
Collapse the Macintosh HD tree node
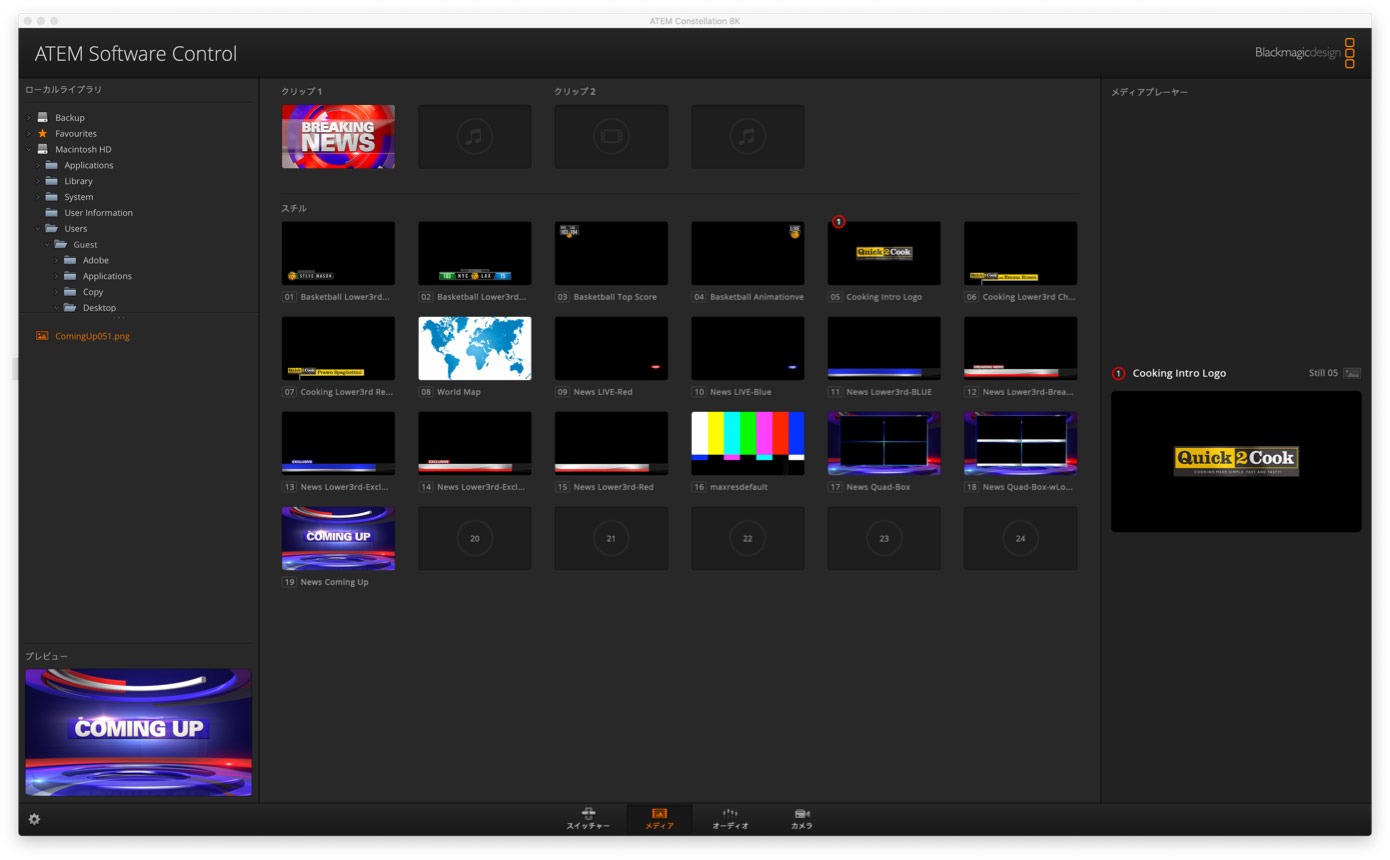(x=29, y=149)
